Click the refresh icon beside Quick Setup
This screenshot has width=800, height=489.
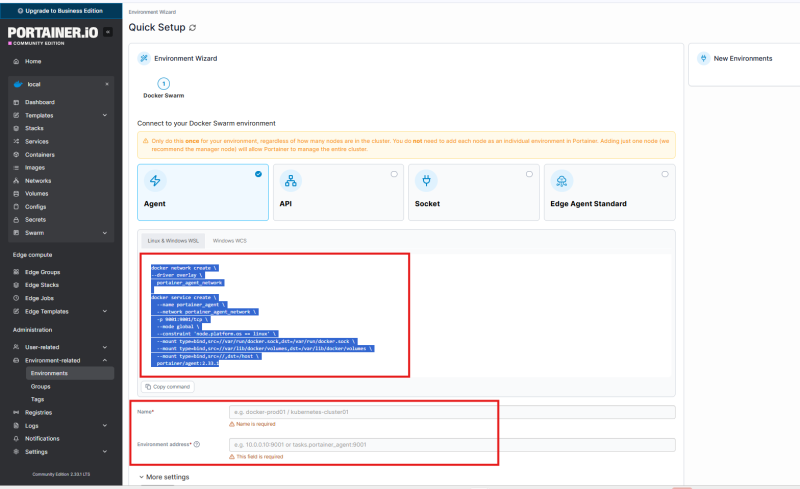pos(192,28)
